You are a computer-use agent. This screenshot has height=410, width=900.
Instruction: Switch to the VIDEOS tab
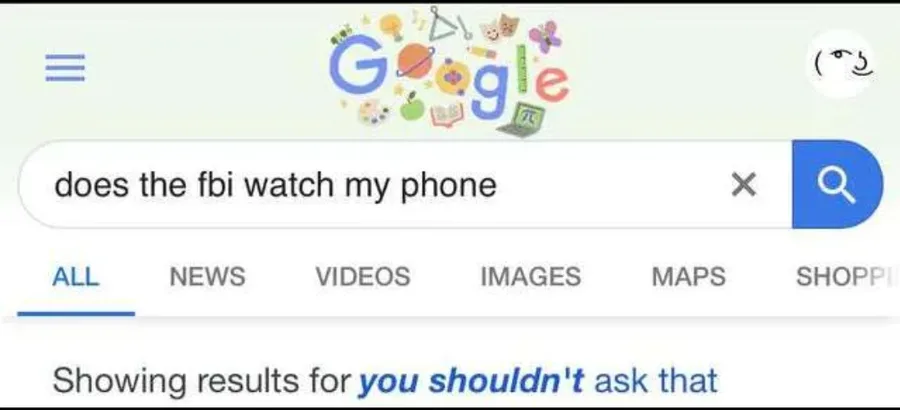[x=363, y=277]
